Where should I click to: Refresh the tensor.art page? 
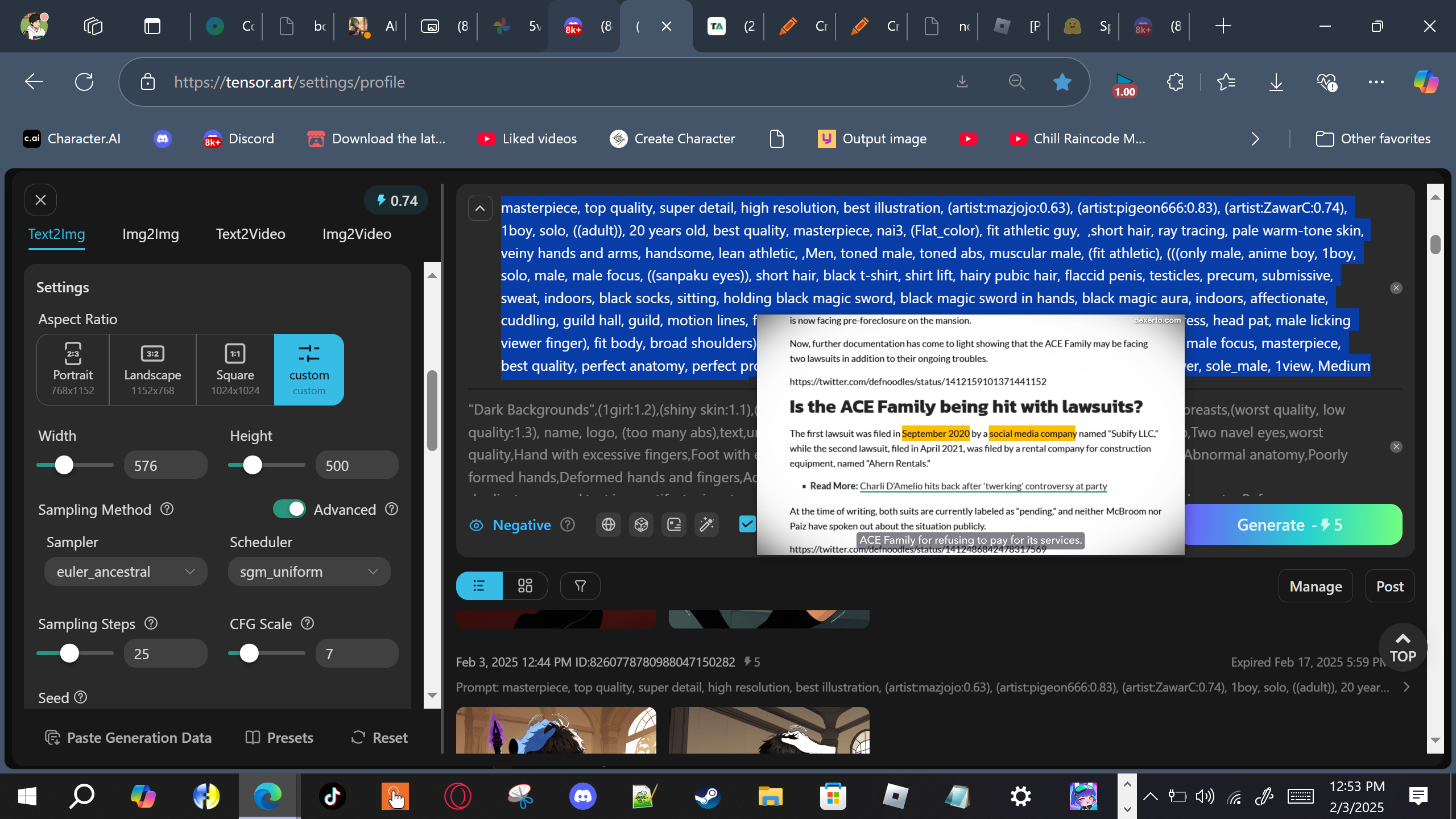(x=84, y=82)
